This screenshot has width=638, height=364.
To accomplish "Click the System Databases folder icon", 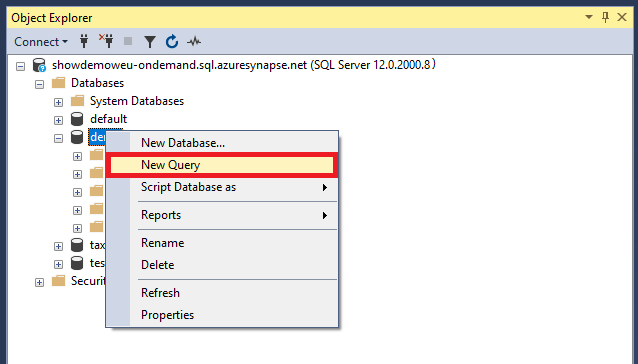I will click(x=77, y=100).
